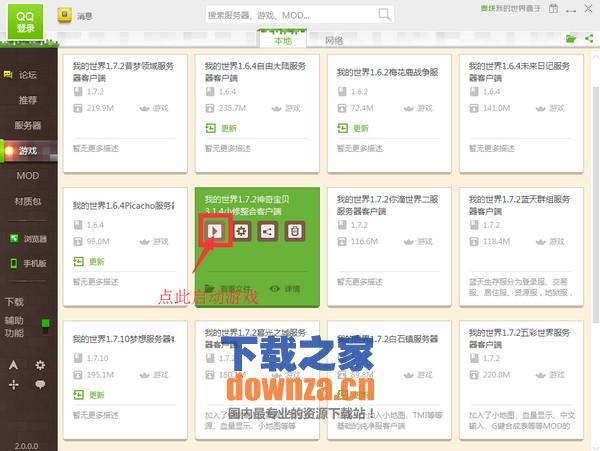
Task: Launch game with play icon on green card
Action: [214, 231]
